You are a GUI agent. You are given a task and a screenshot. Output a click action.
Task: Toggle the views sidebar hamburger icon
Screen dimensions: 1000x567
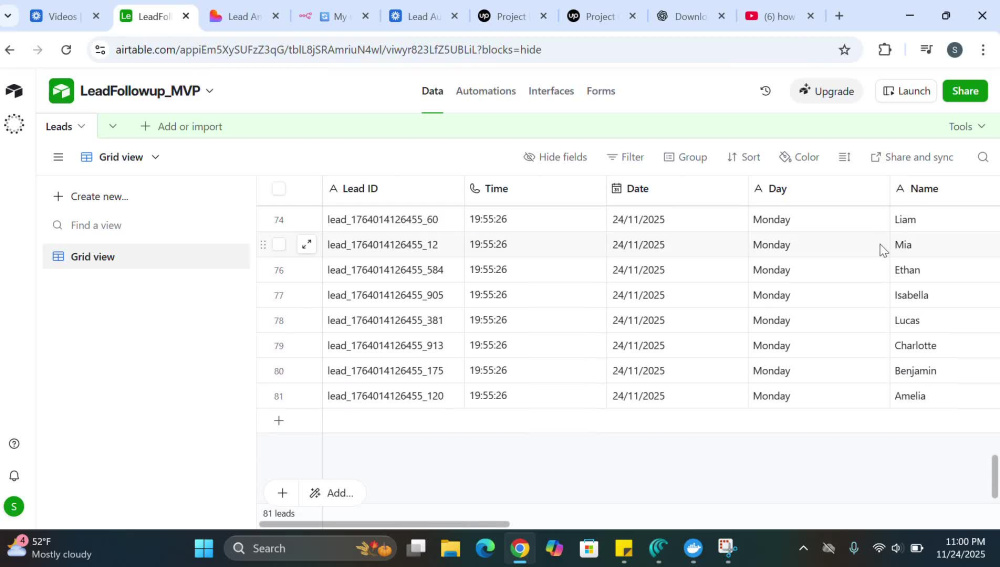tap(58, 157)
